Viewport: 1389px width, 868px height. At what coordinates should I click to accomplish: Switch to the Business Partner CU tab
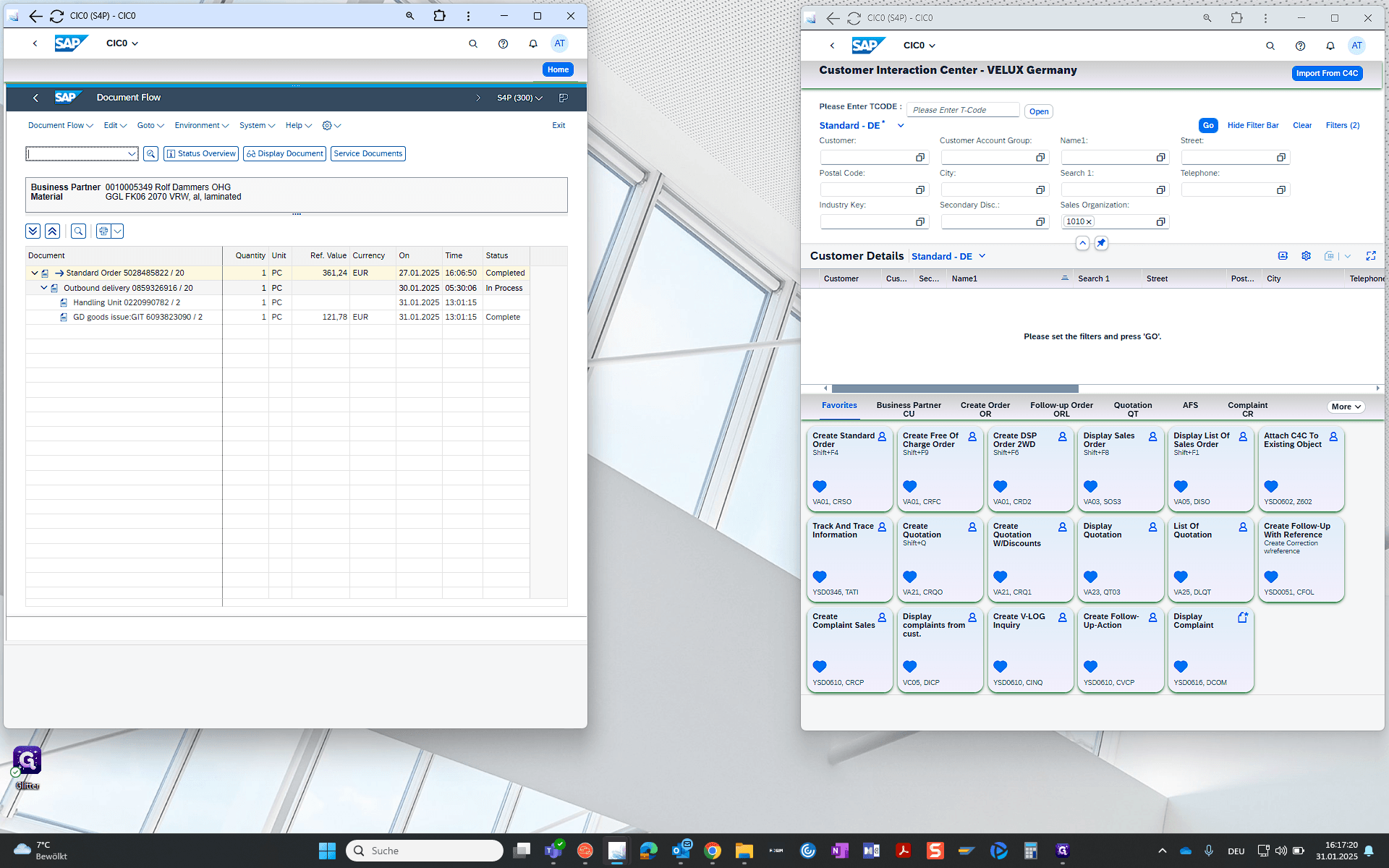click(909, 409)
